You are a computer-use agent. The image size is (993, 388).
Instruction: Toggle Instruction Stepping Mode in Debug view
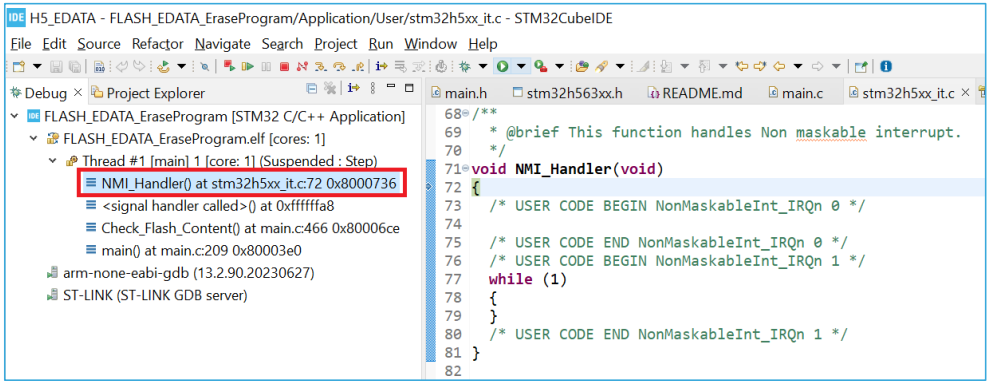(354, 89)
